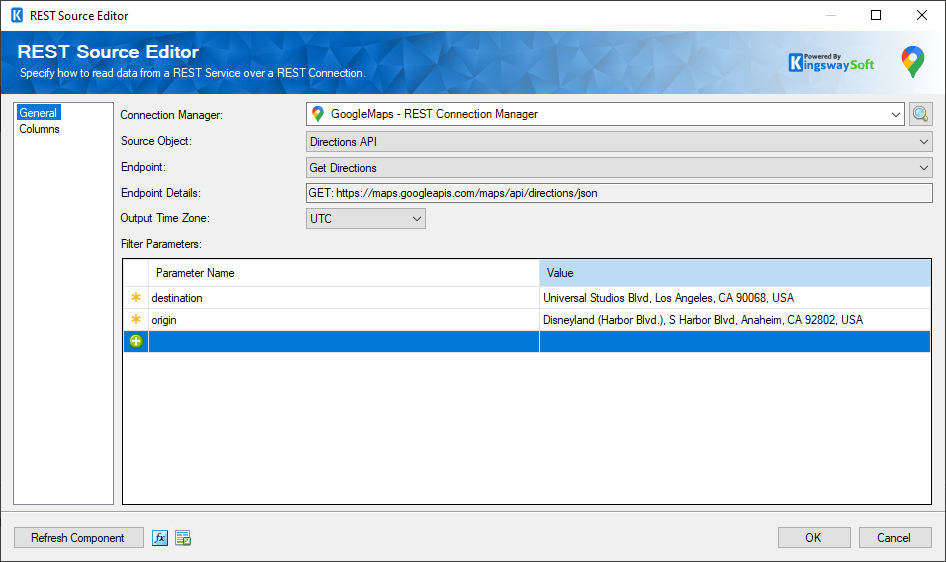The width and height of the screenshot is (946, 562).
Task: Confirm with the OK button
Action: [x=814, y=537]
